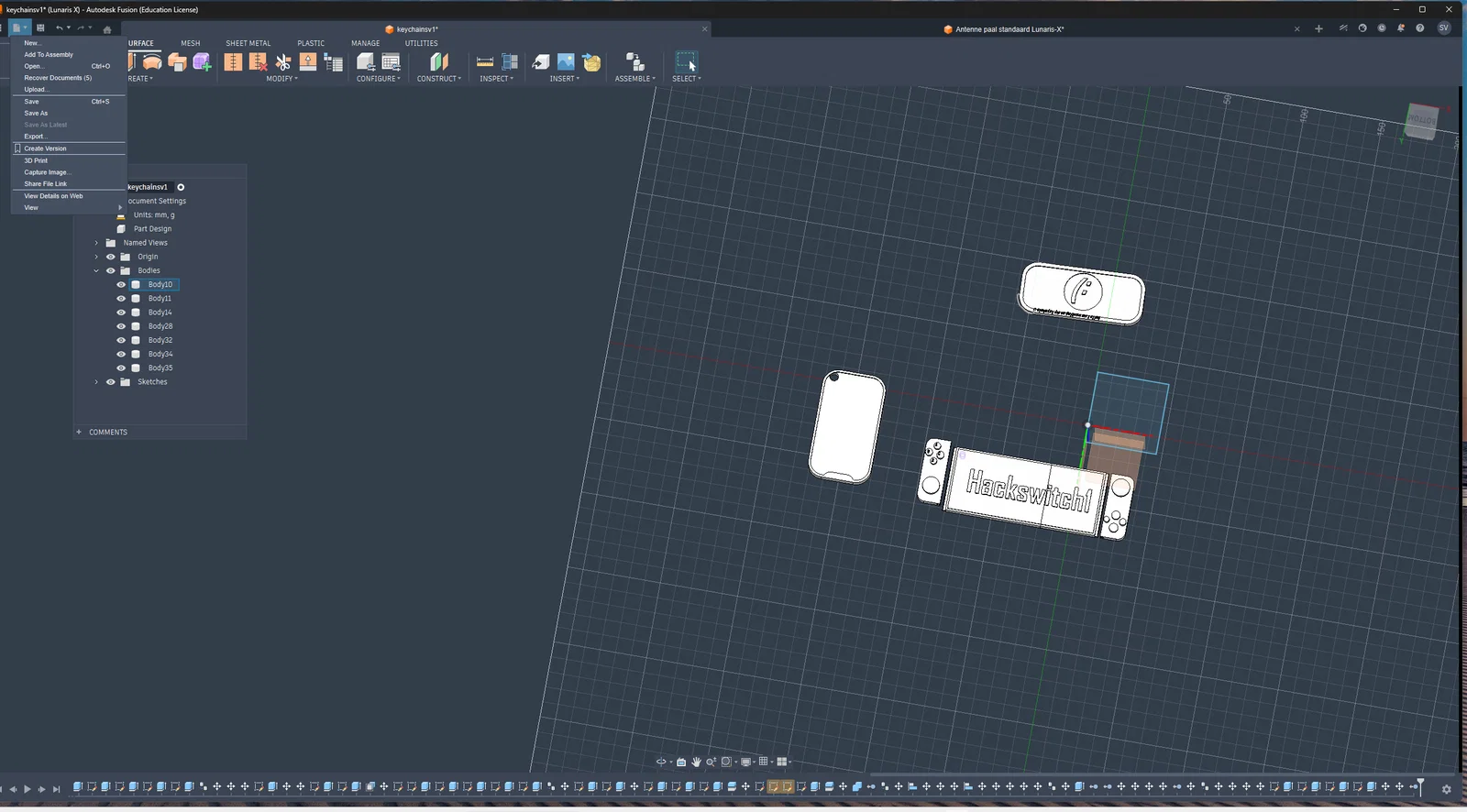Image resolution: width=1467 pixels, height=812 pixels.
Task: Toggle visibility of Body28
Action: click(121, 326)
